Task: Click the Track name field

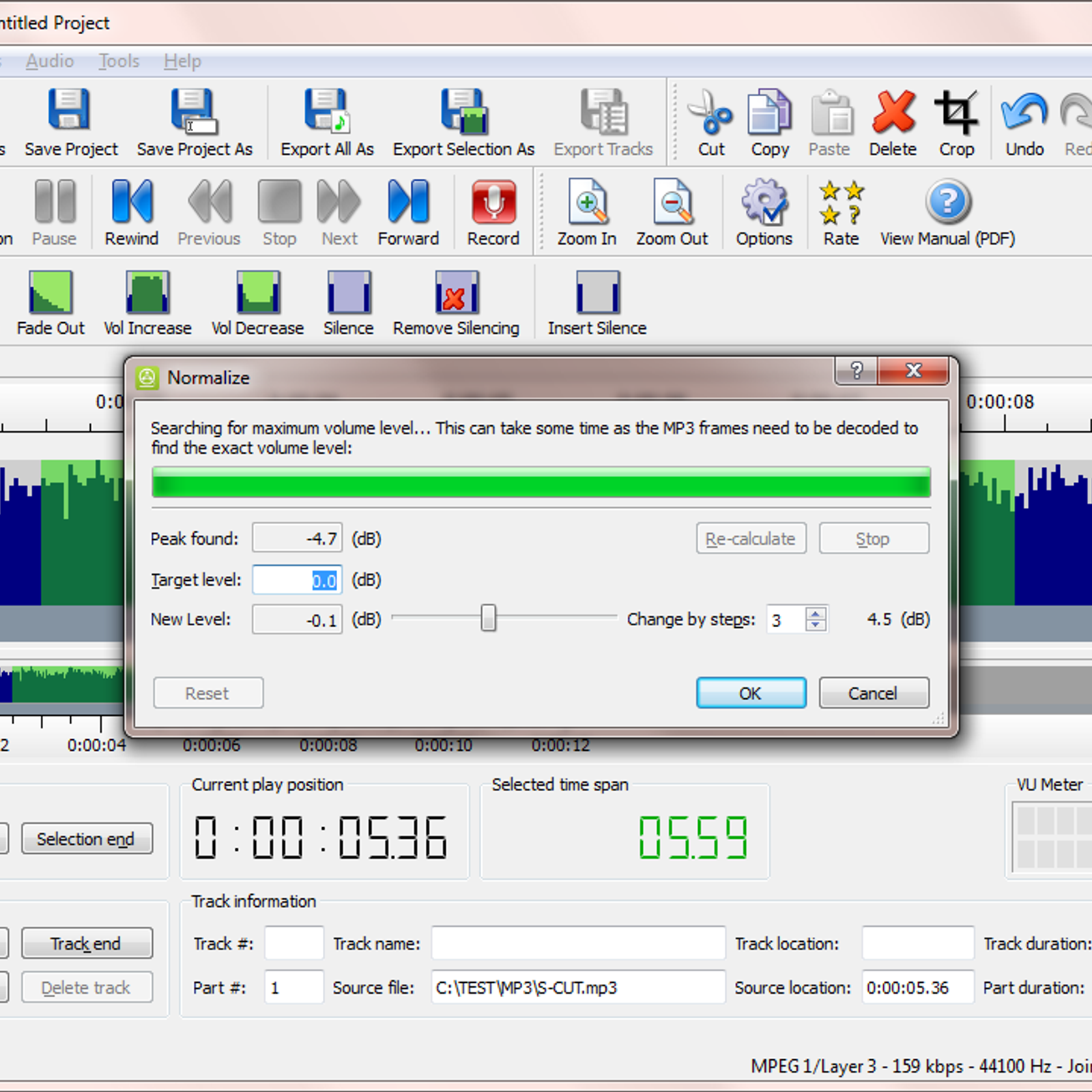Action: click(578, 943)
